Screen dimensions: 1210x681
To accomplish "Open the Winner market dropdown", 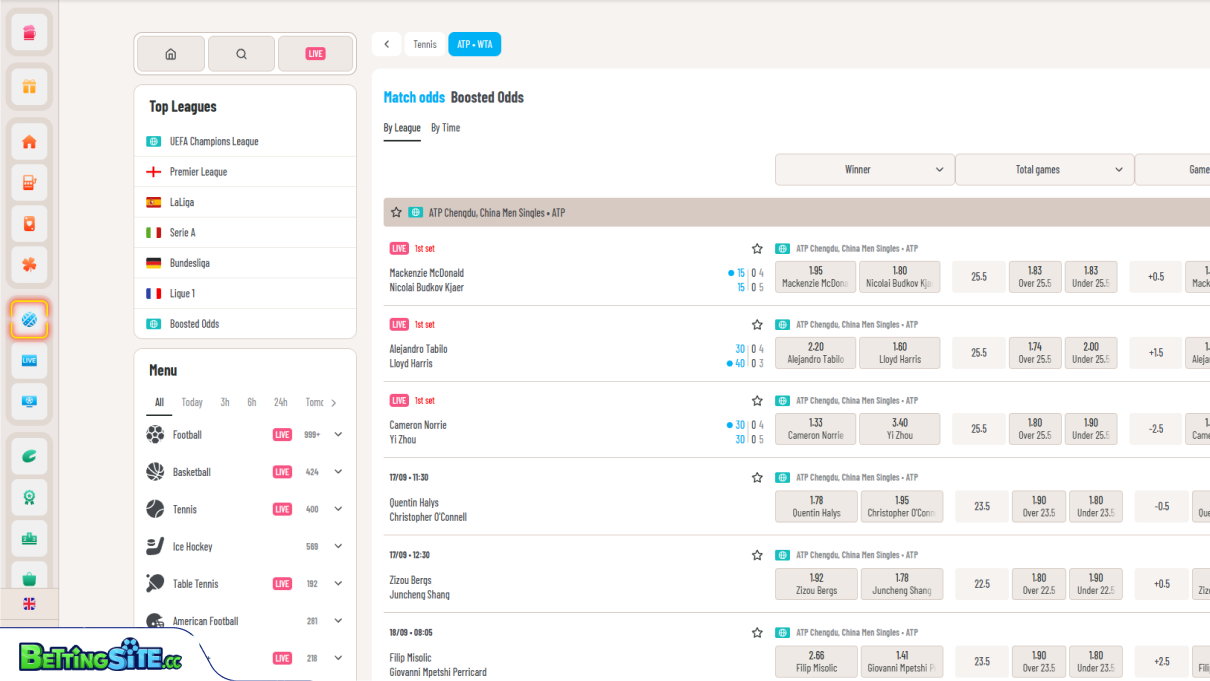I will (864, 169).
